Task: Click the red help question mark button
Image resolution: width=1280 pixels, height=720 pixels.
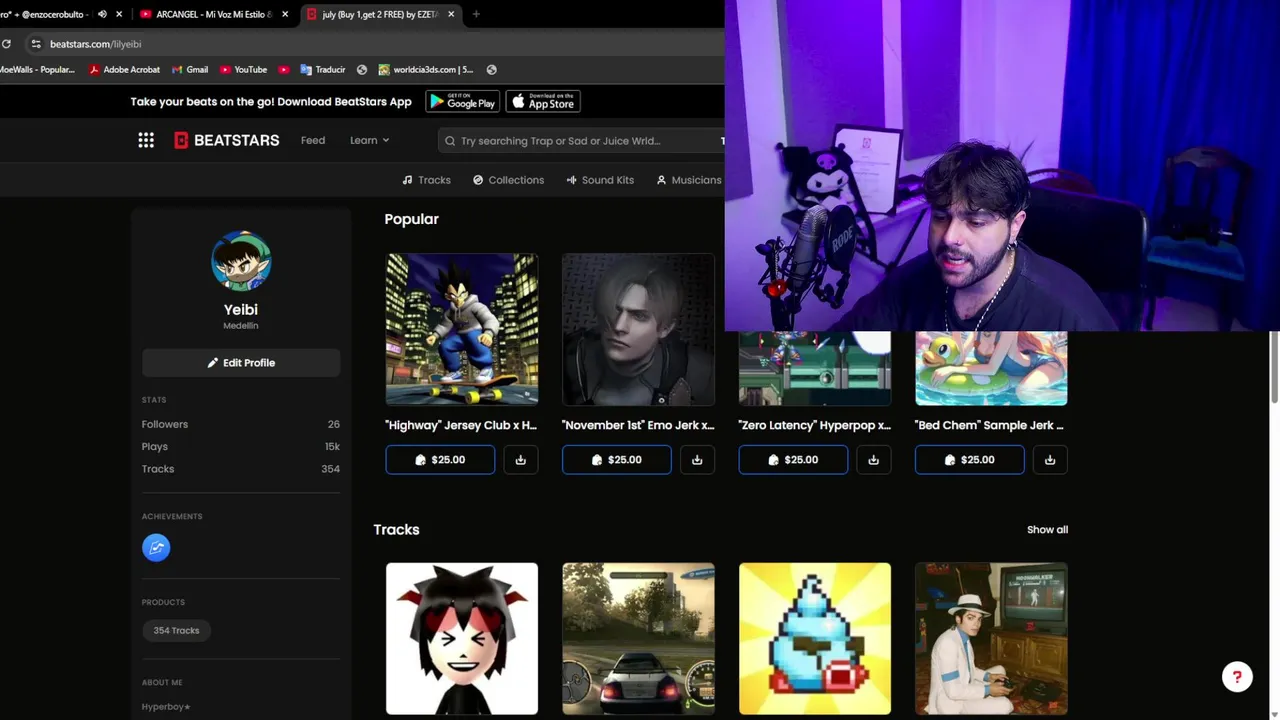Action: coord(1237,677)
